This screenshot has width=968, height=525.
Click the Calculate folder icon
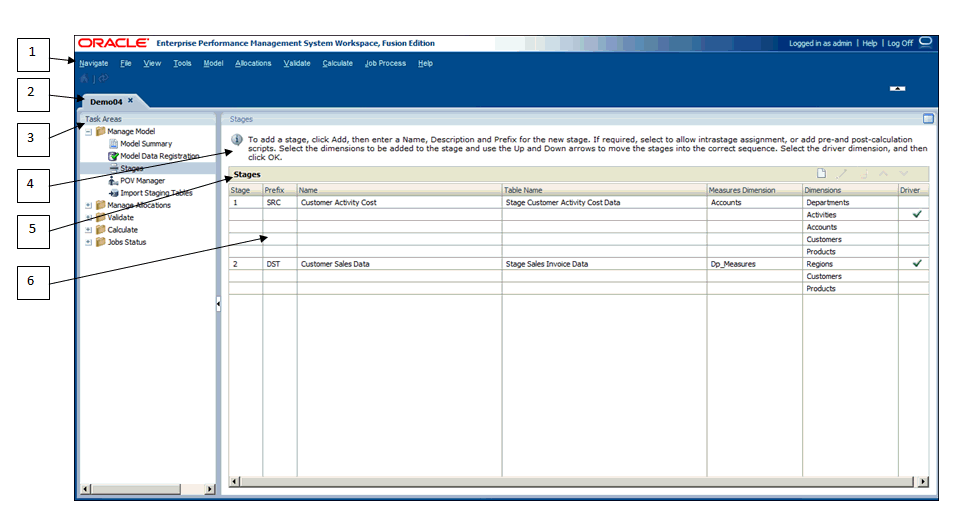coord(101,229)
